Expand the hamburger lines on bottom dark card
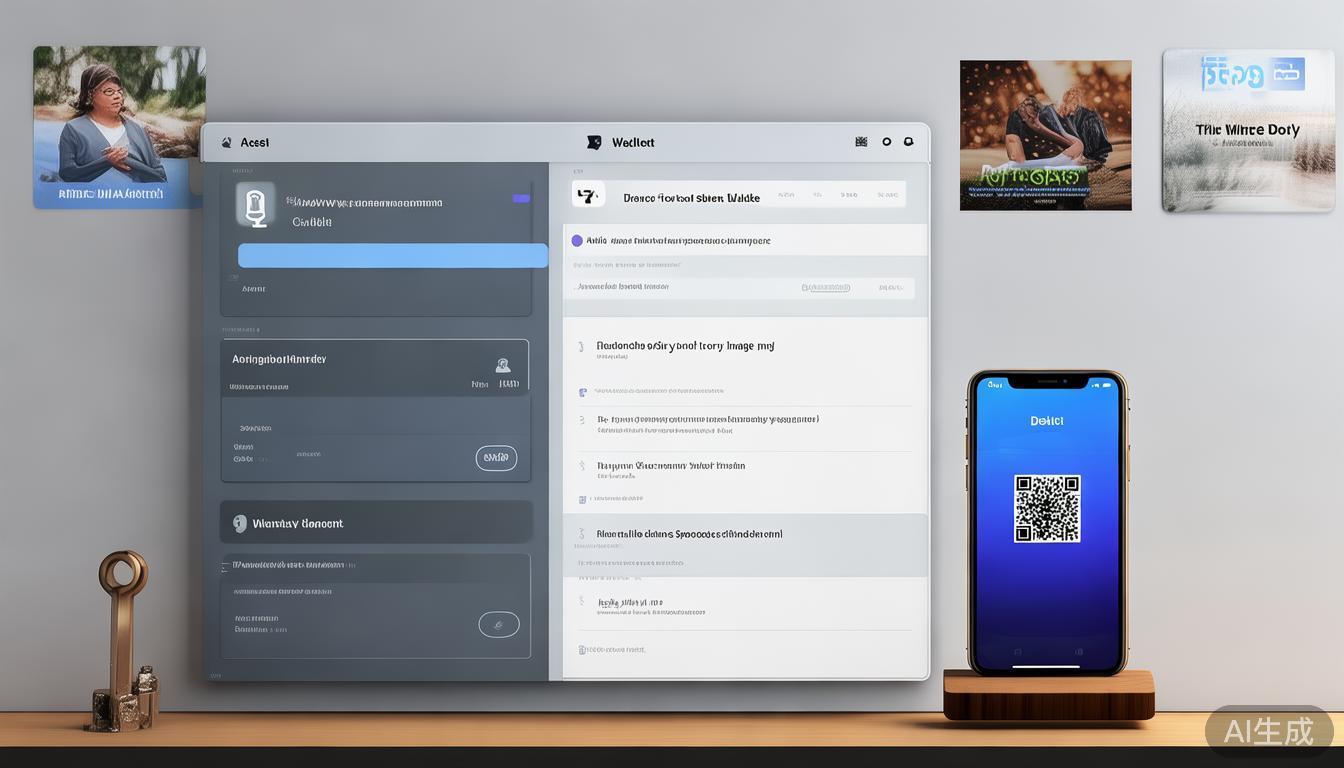 [226, 566]
